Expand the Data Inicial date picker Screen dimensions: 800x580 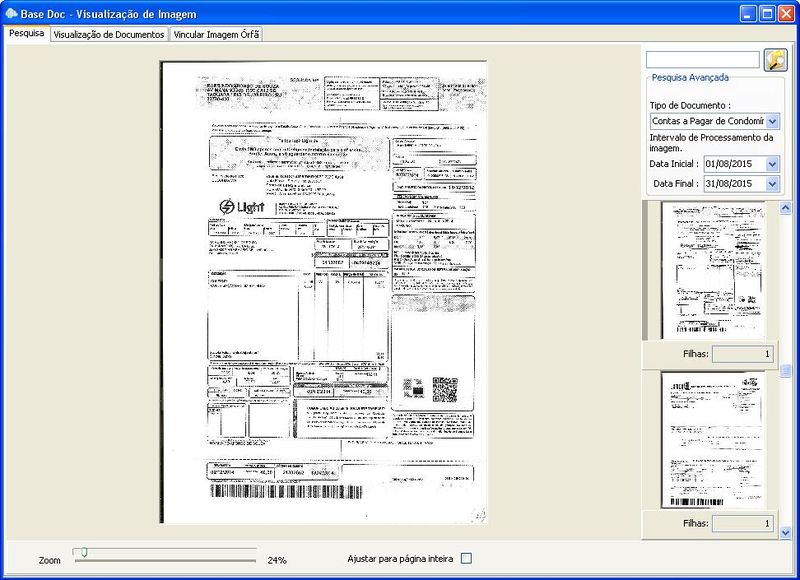772,164
